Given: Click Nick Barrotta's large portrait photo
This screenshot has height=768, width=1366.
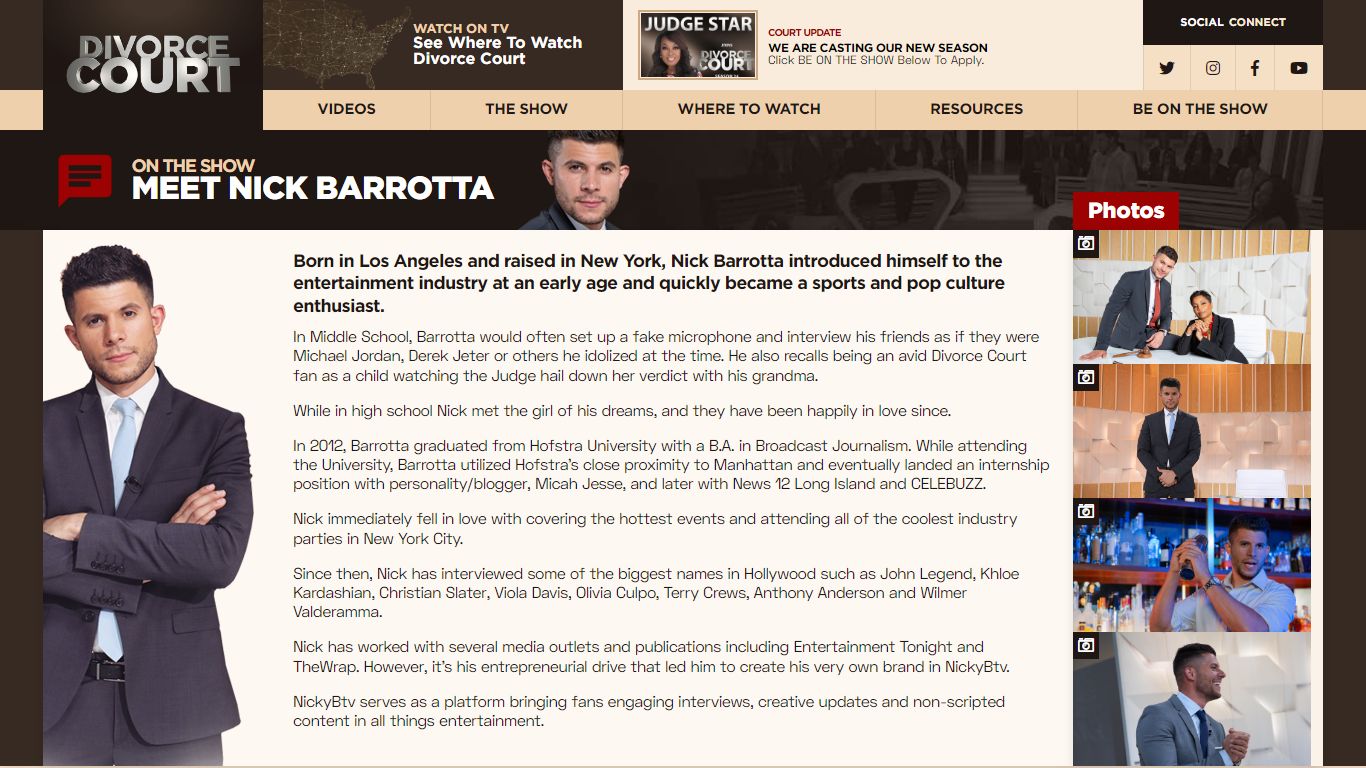Looking at the screenshot, I should click(149, 505).
